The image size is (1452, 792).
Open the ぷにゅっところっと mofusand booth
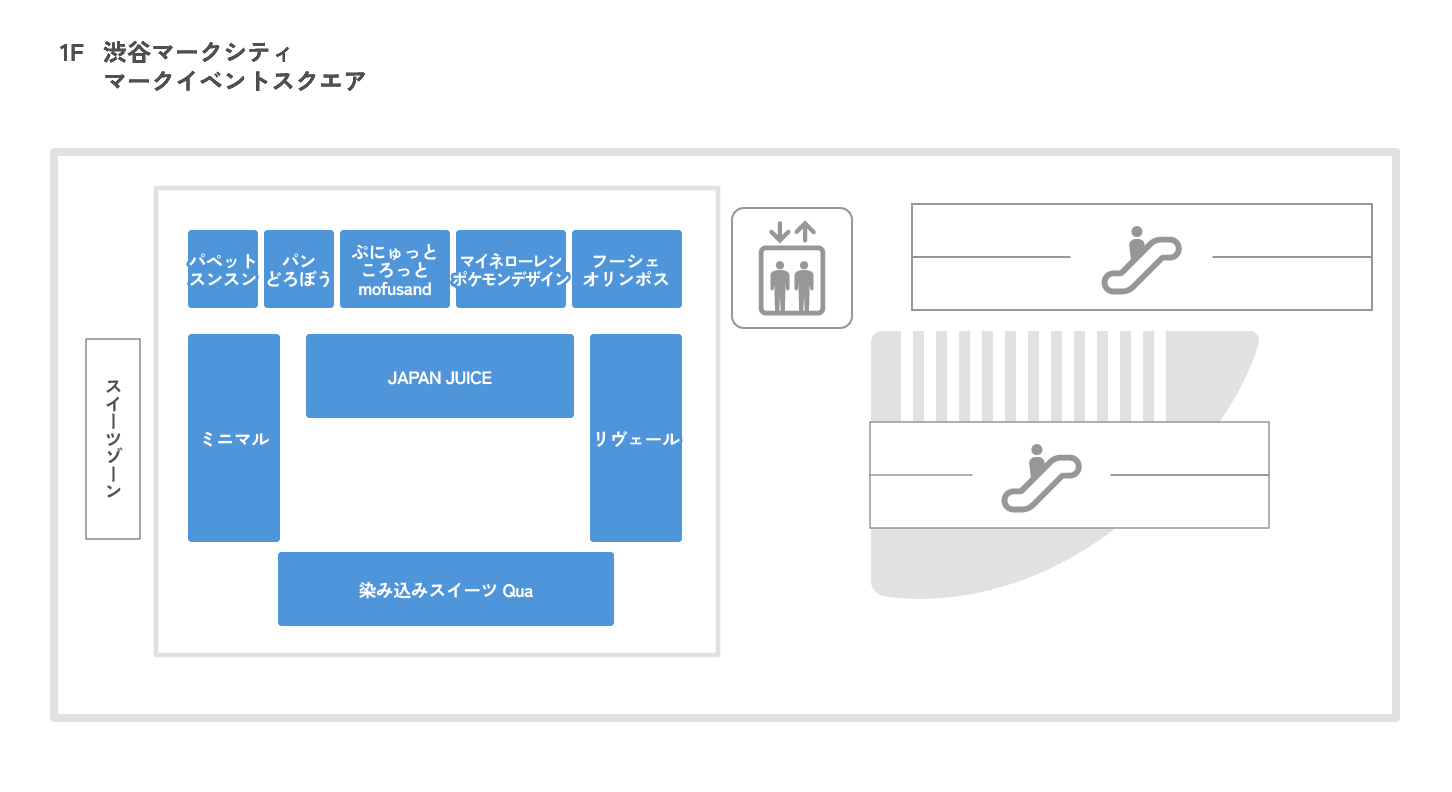pos(395,269)
